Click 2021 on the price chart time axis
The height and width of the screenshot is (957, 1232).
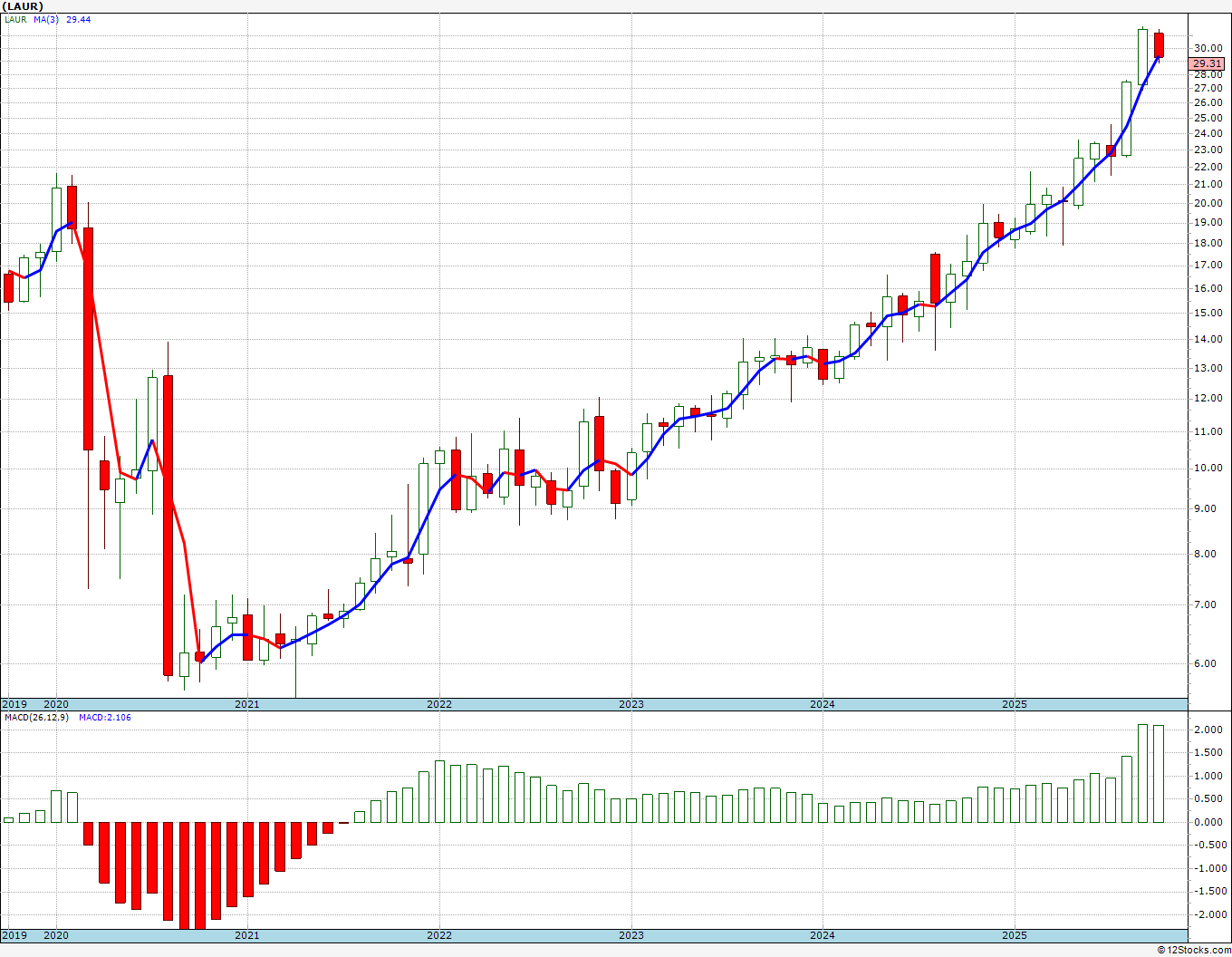point(247,704)
